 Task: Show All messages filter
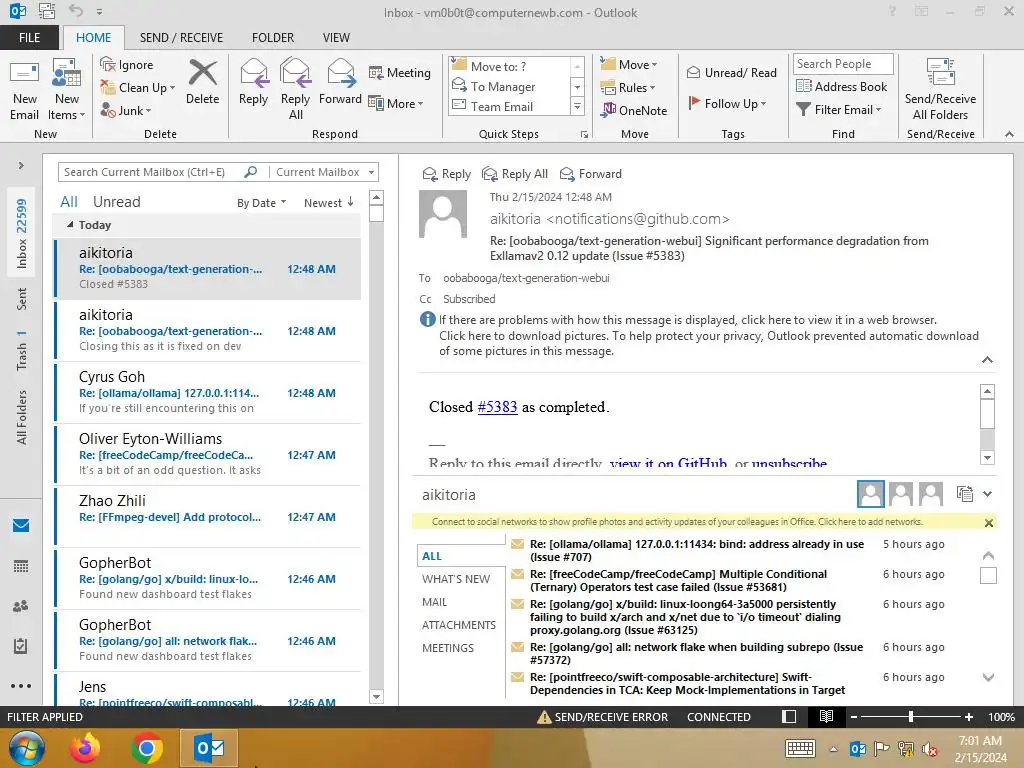(x=69, y=202)
